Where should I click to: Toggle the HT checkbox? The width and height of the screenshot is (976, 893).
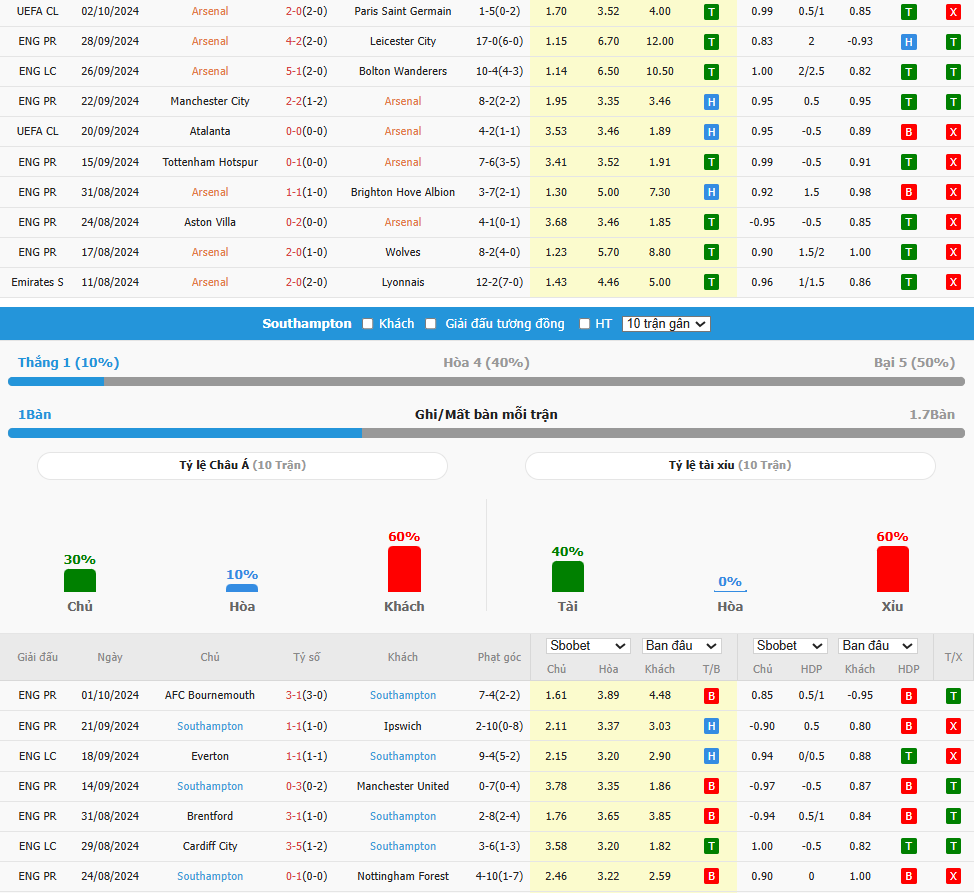[584, 324]
